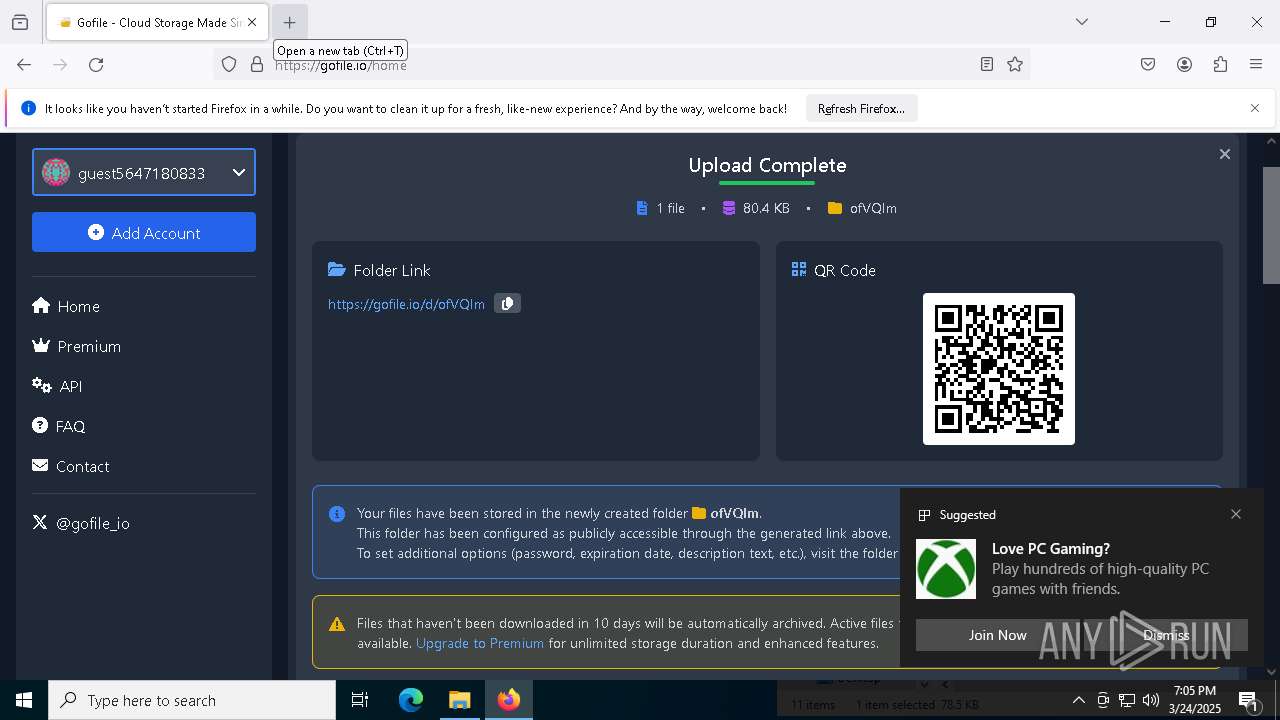The image size is (1280, 720).
Task: Dismiss the Firefox notification bar
Action: pyautogui.click(x=1255, y=108)
